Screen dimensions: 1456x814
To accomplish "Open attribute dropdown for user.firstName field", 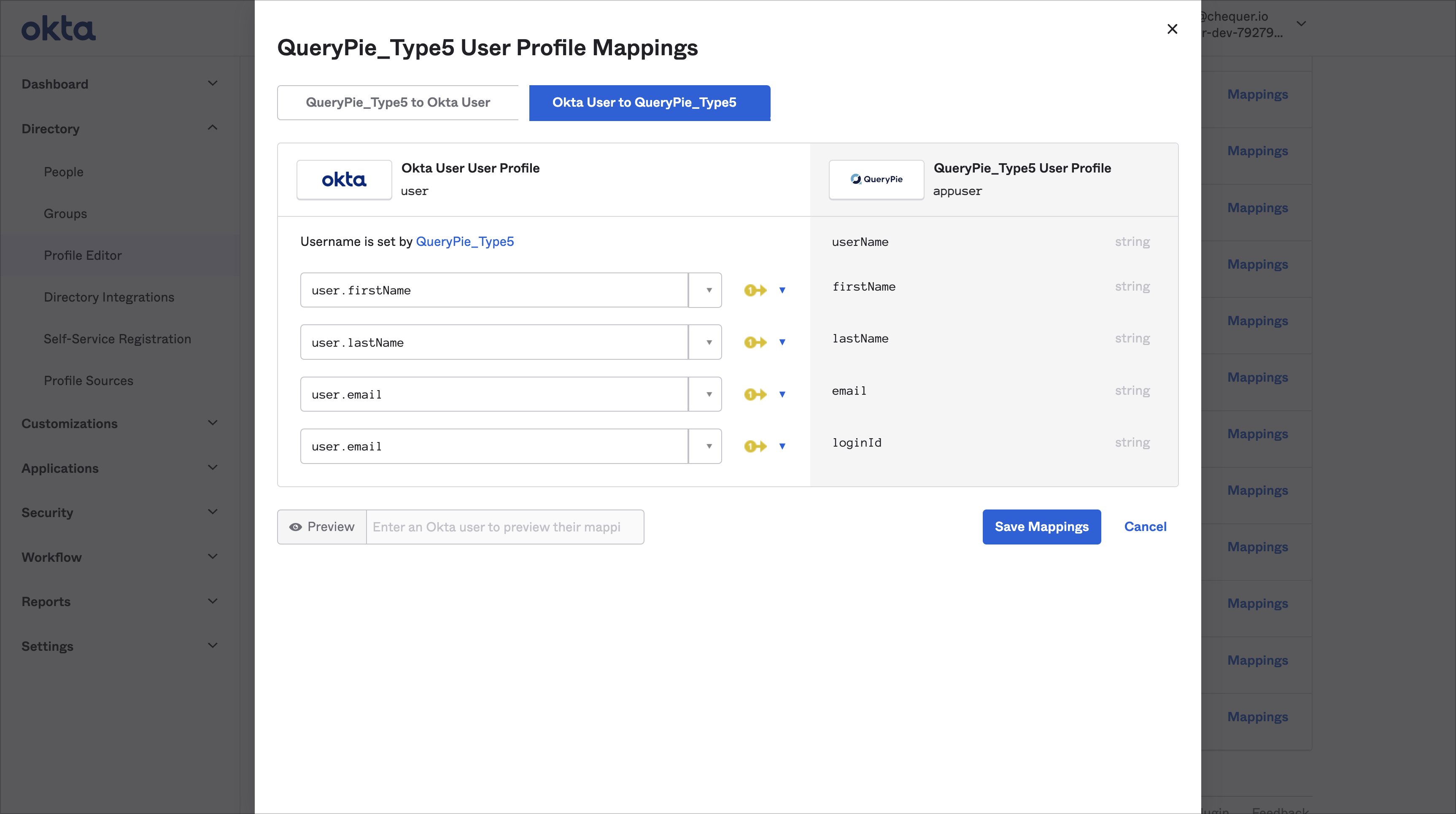I will 705,290.
